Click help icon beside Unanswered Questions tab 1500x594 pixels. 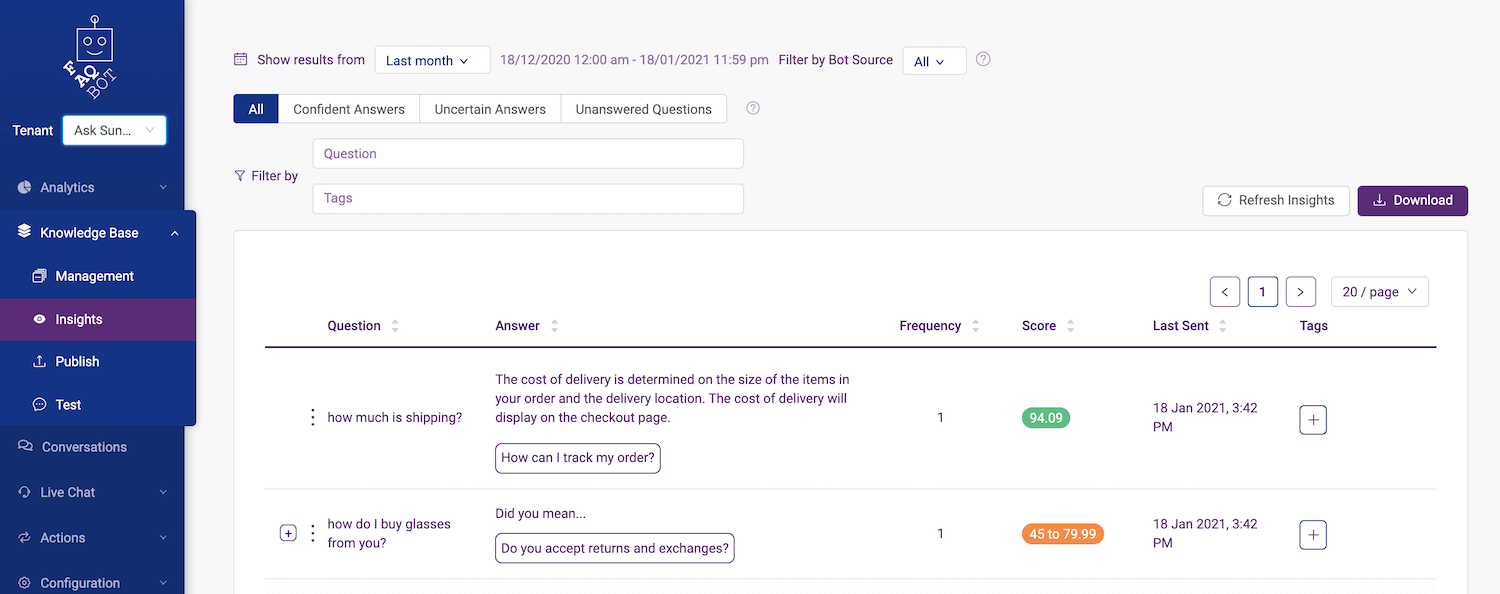(753, 108)
